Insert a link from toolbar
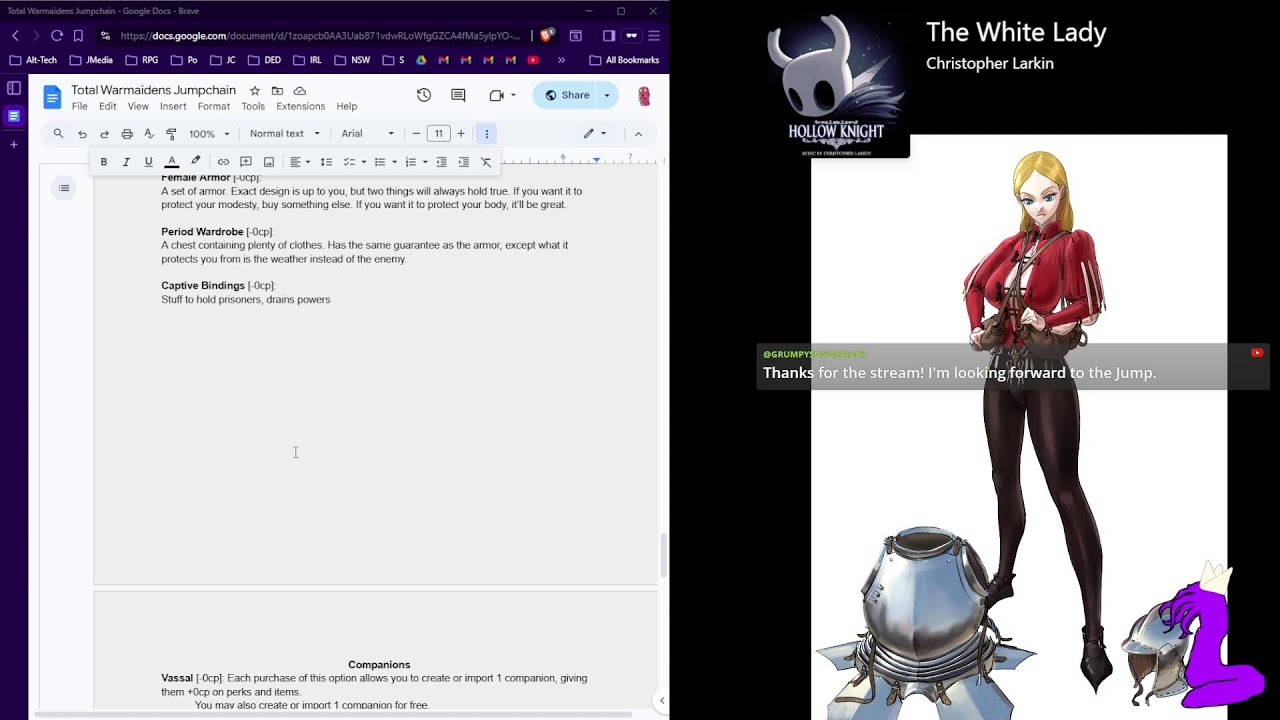 click(x=223, y=162)
